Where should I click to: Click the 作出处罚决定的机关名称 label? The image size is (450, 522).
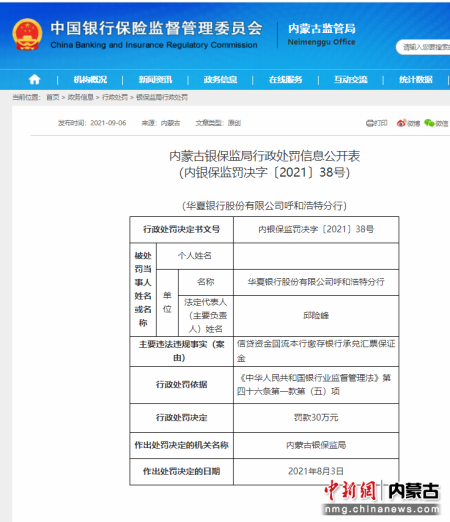(x=182, y=445)
